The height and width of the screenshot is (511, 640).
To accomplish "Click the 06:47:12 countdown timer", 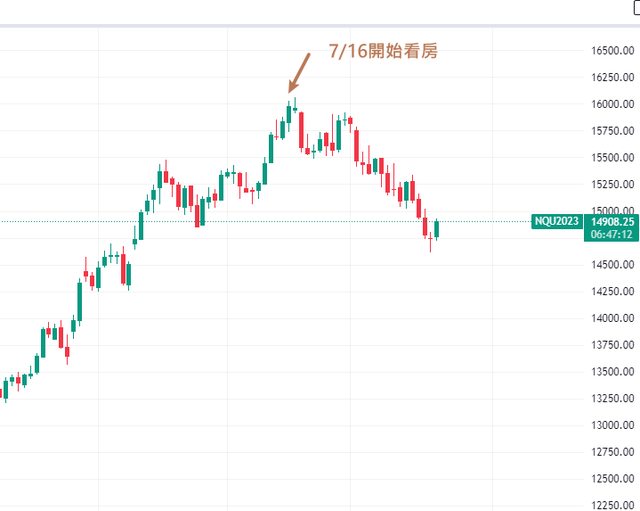I will pyautogui.click(x=610, y=234).
